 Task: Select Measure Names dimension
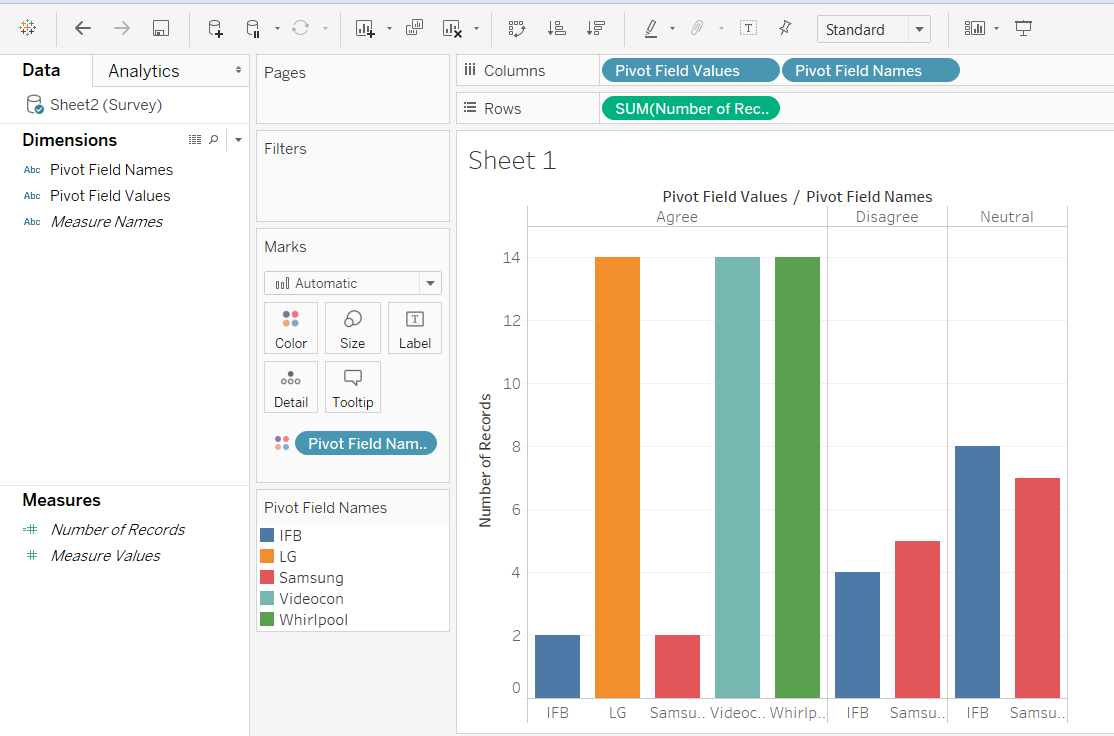click(107, 222)
